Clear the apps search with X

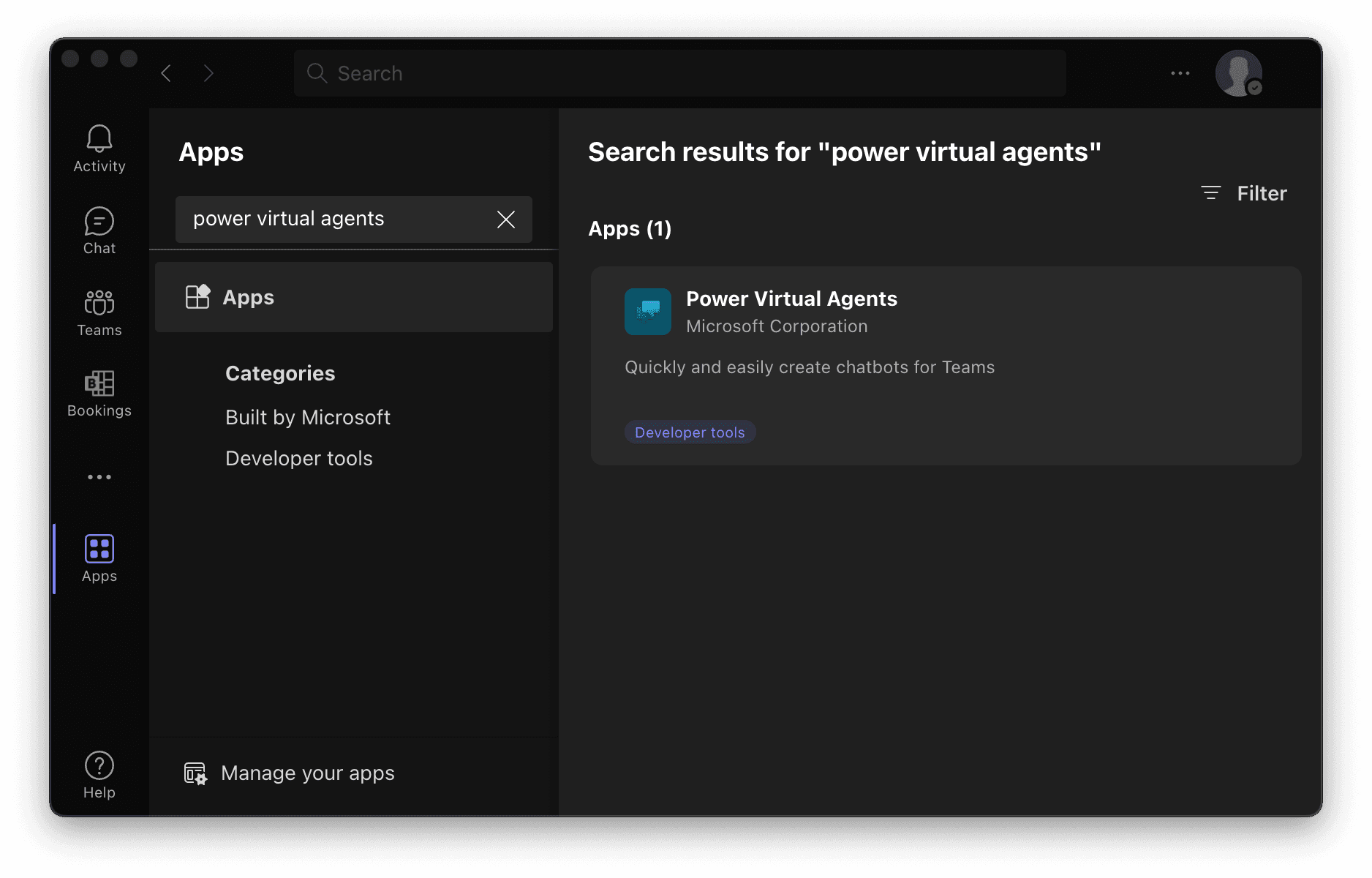[506, 219]
